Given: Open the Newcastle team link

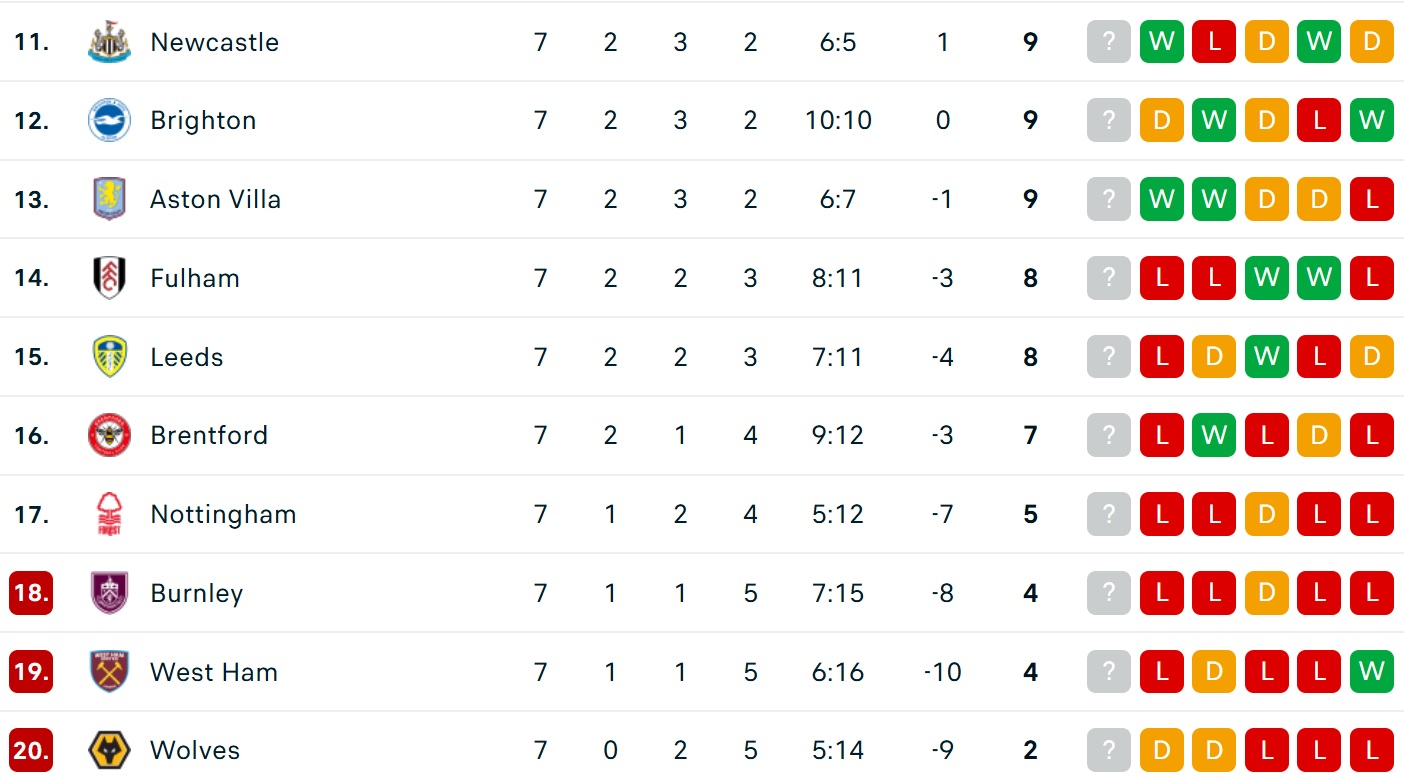Looking at the screenshot, I should point(214,43).
